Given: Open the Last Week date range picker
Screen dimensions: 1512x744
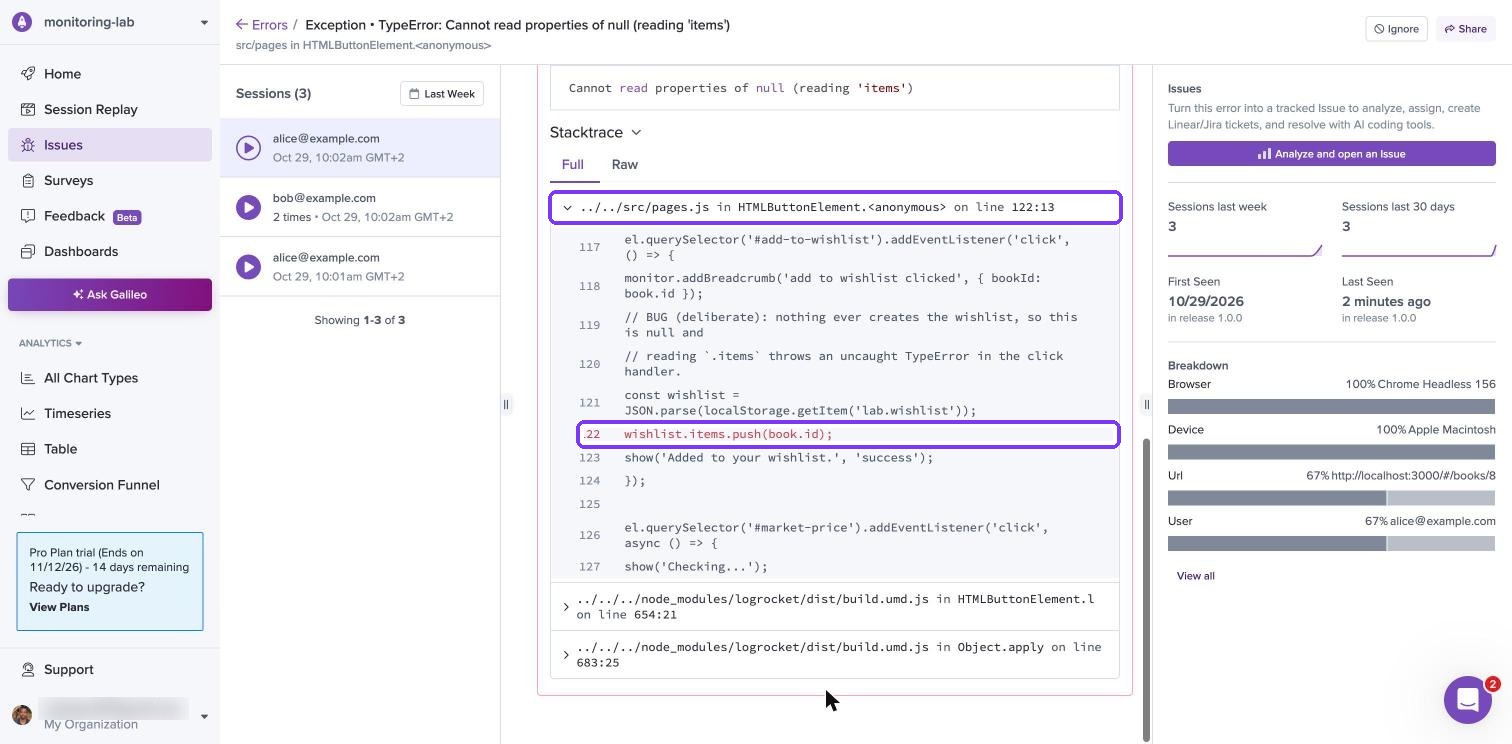Looking at the screenshot, I should [442, 94].
